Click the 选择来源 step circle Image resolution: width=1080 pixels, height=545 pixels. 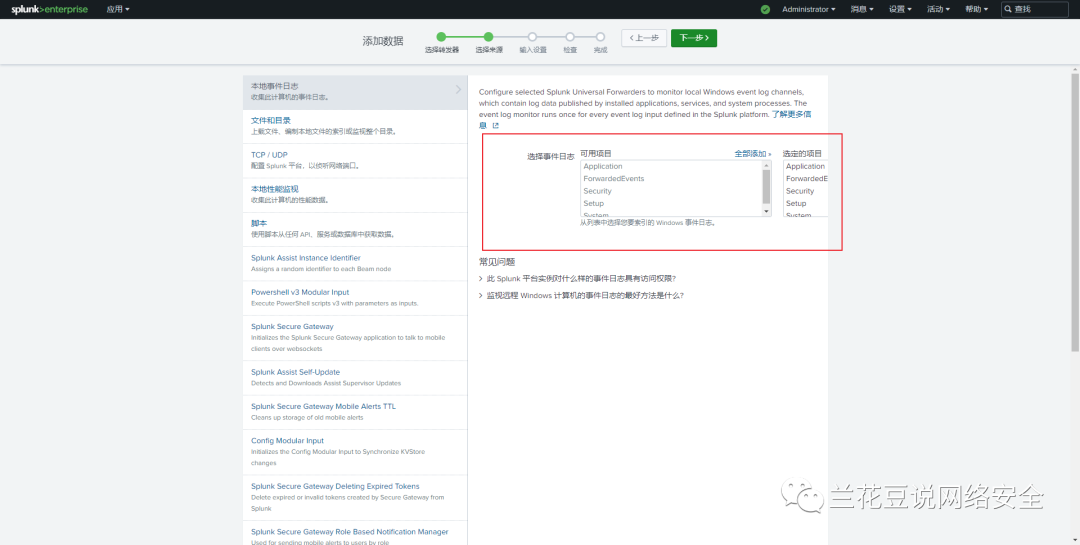point(488,37)
